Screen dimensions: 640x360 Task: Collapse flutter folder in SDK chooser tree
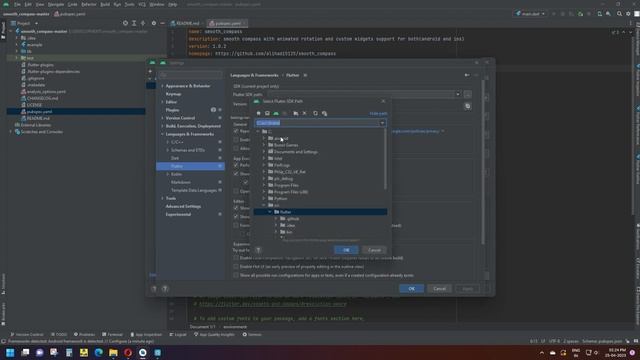coord(270,212)
